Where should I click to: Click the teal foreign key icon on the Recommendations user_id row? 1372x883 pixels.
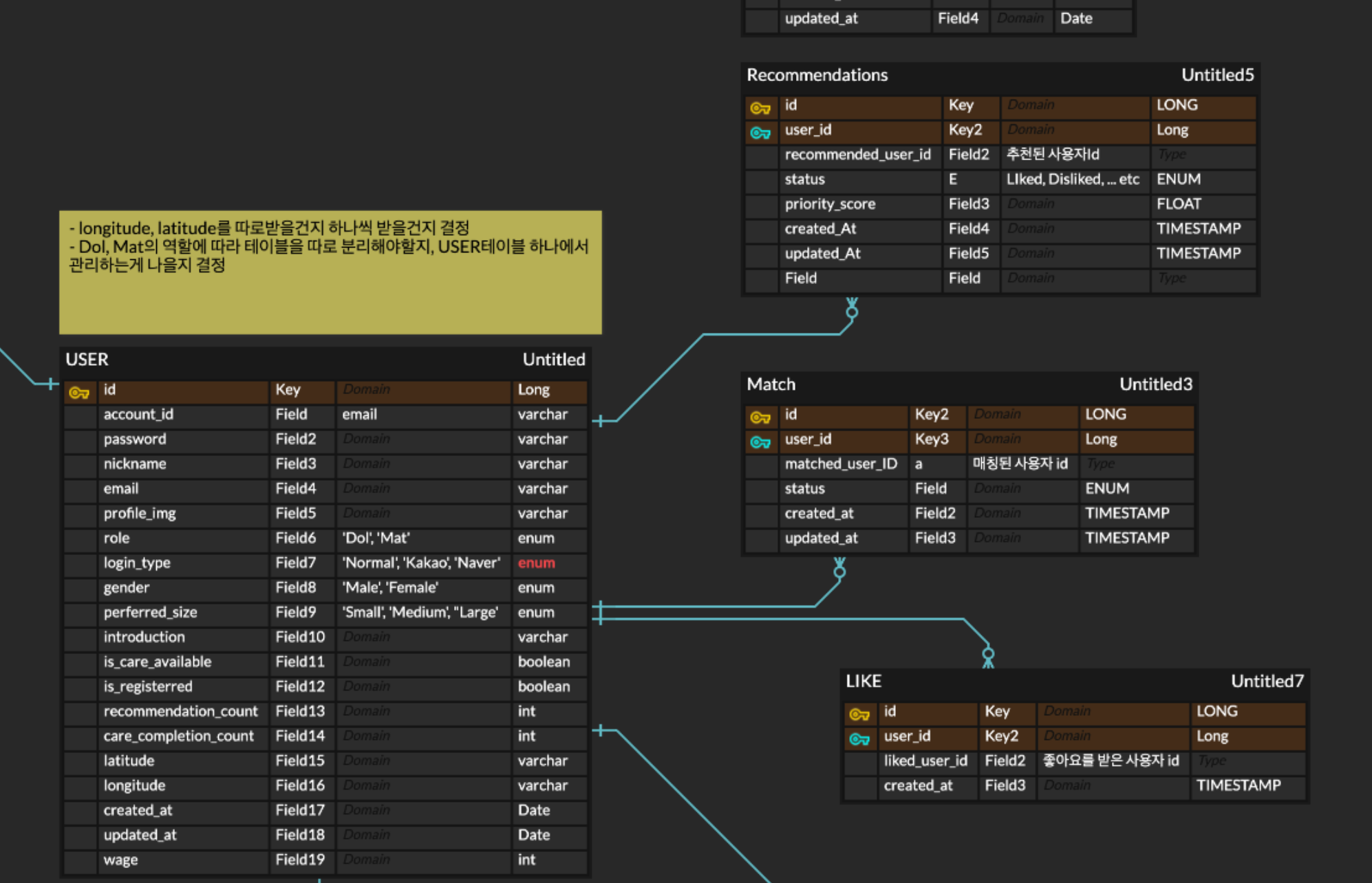760,133
